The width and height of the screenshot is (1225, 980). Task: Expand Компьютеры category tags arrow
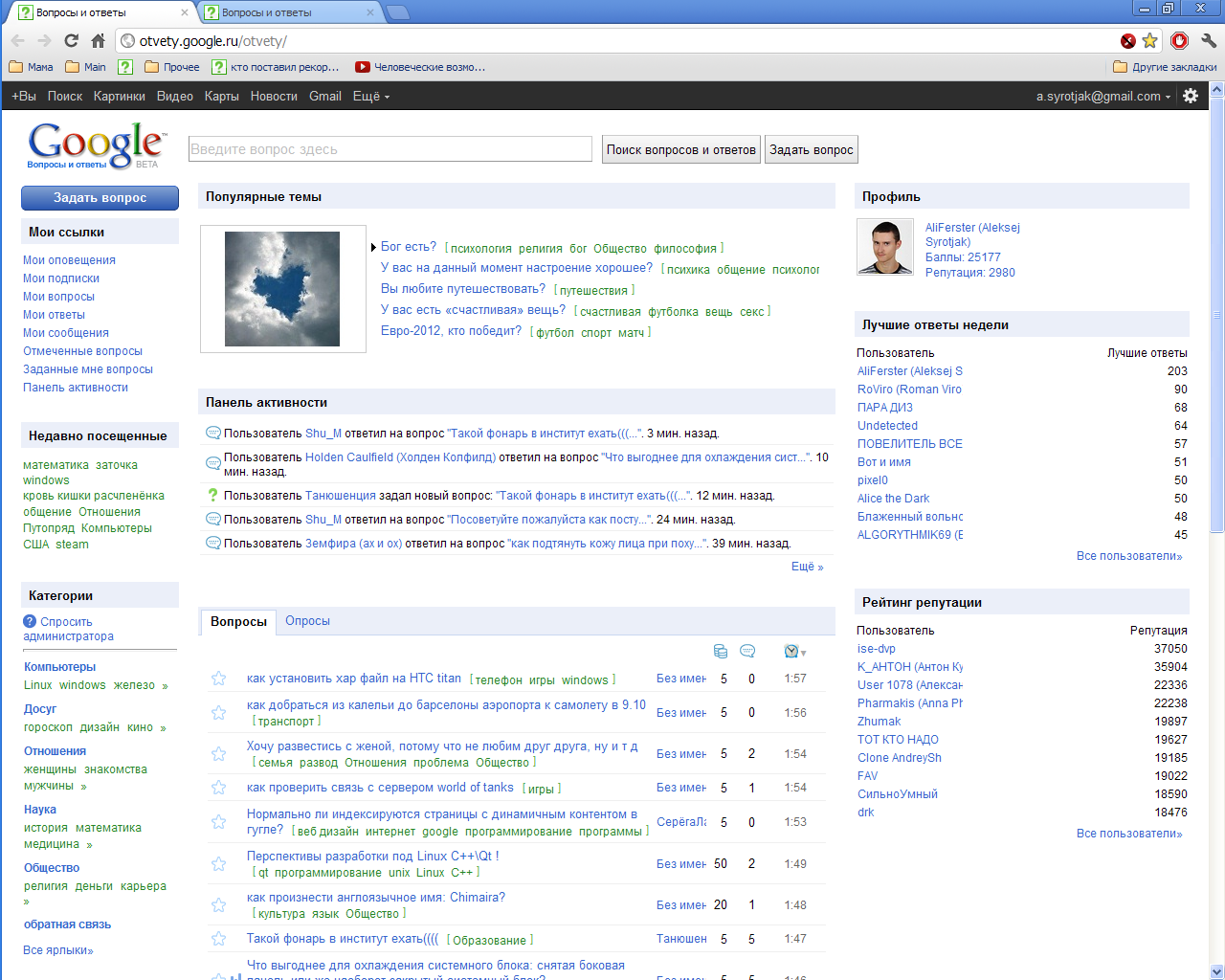pos(166,686)
